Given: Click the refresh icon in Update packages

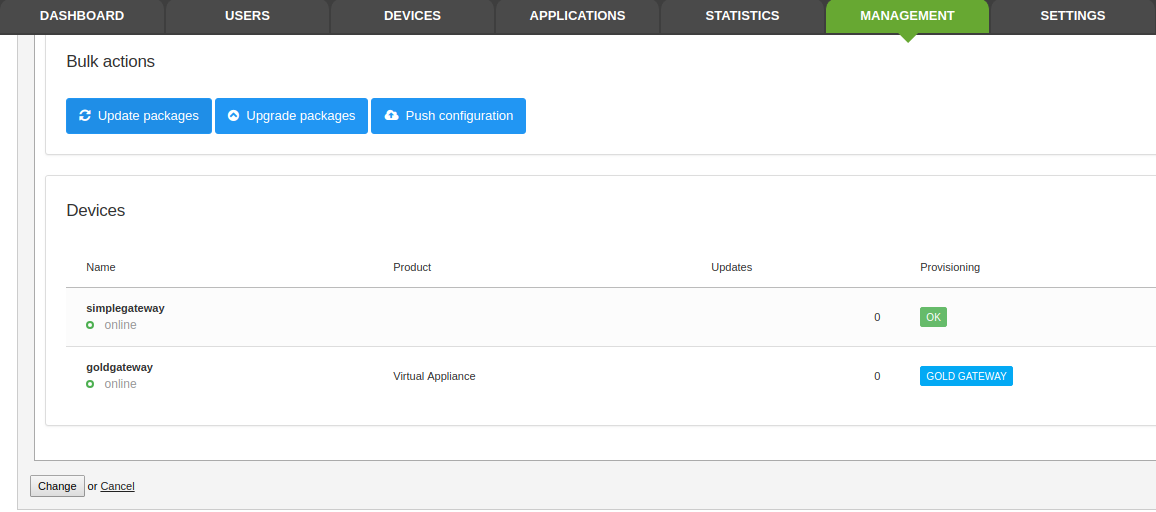Looking at the screenshot, I should tap(85, 116).
